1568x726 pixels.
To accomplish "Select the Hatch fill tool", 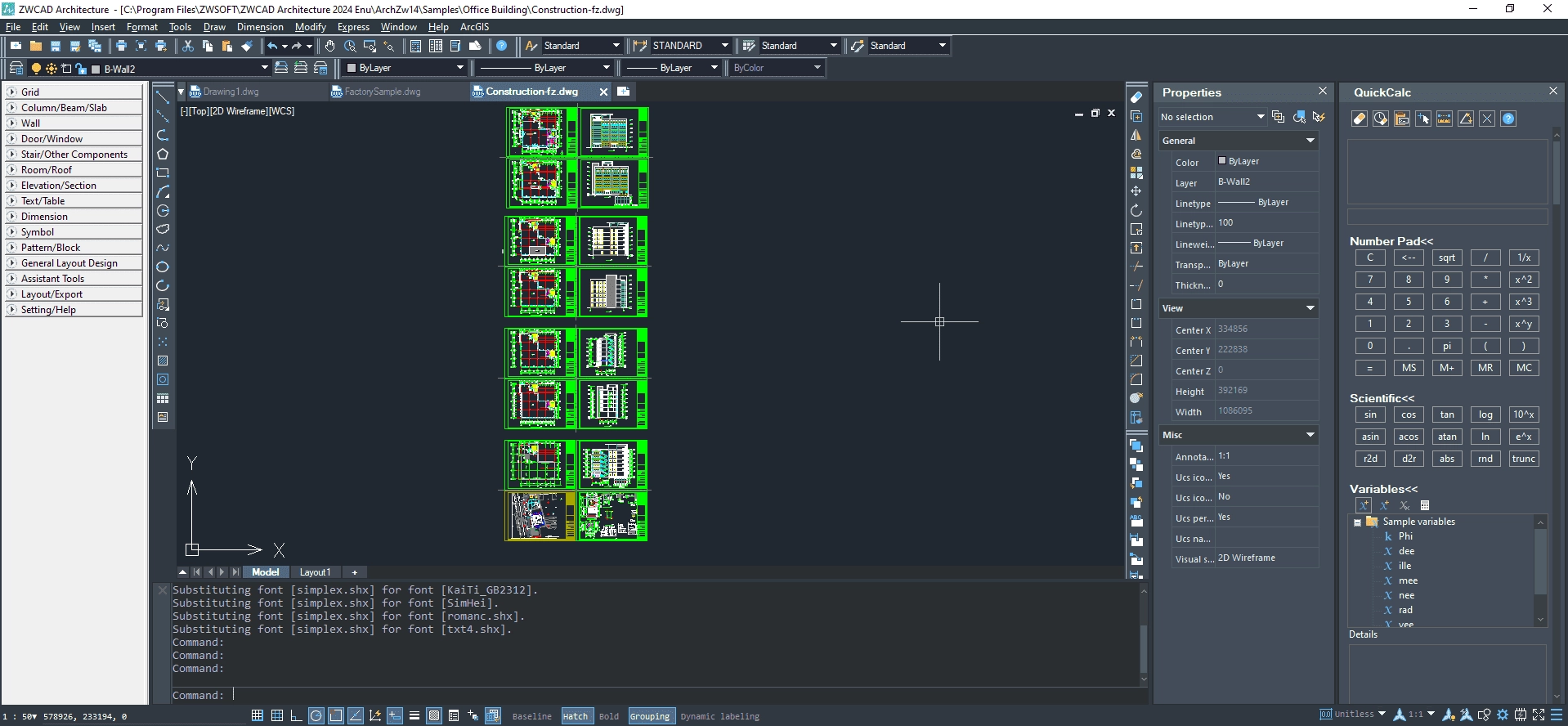I will pos(163,361).
